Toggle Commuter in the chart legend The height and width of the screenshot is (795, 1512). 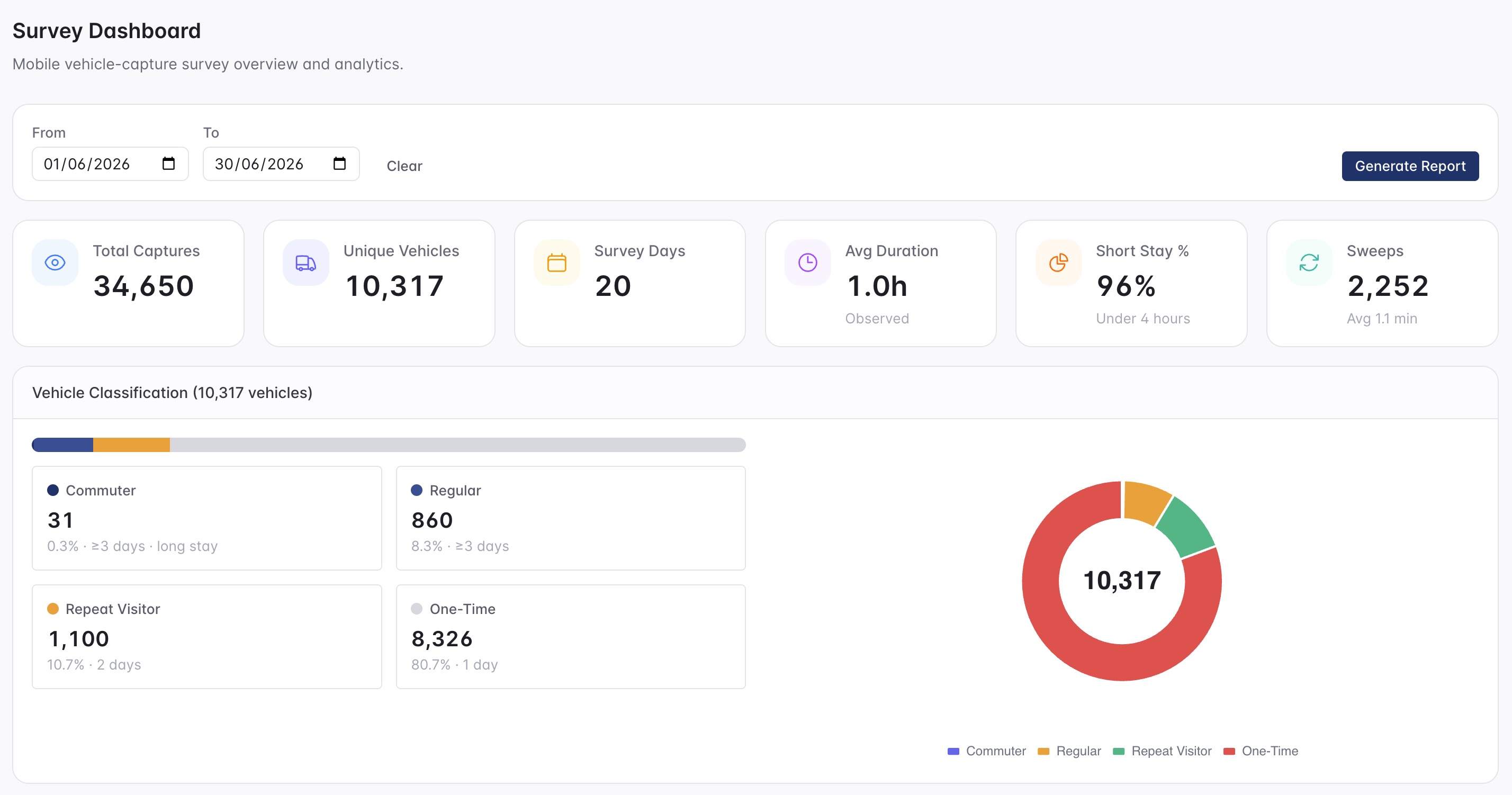pos(986,751)
